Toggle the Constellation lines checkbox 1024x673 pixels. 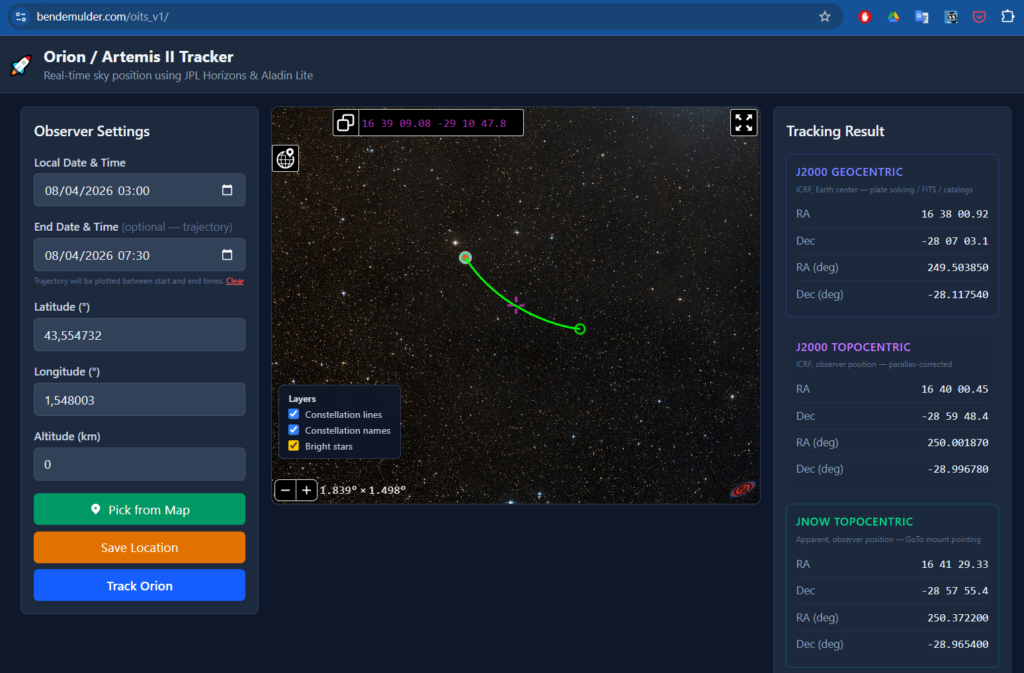(x=293, y=414)
